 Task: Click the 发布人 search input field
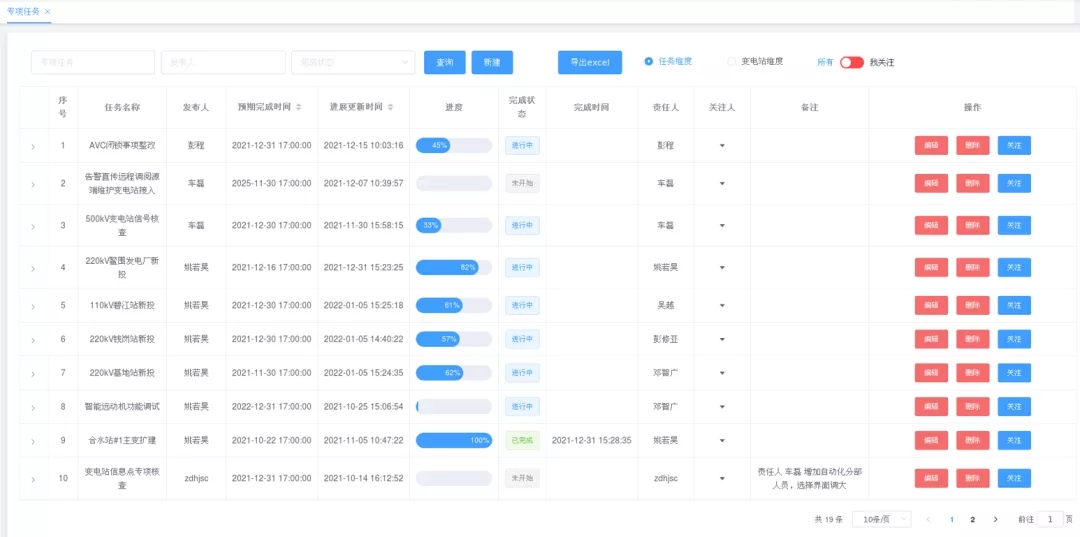coord(222,63)
